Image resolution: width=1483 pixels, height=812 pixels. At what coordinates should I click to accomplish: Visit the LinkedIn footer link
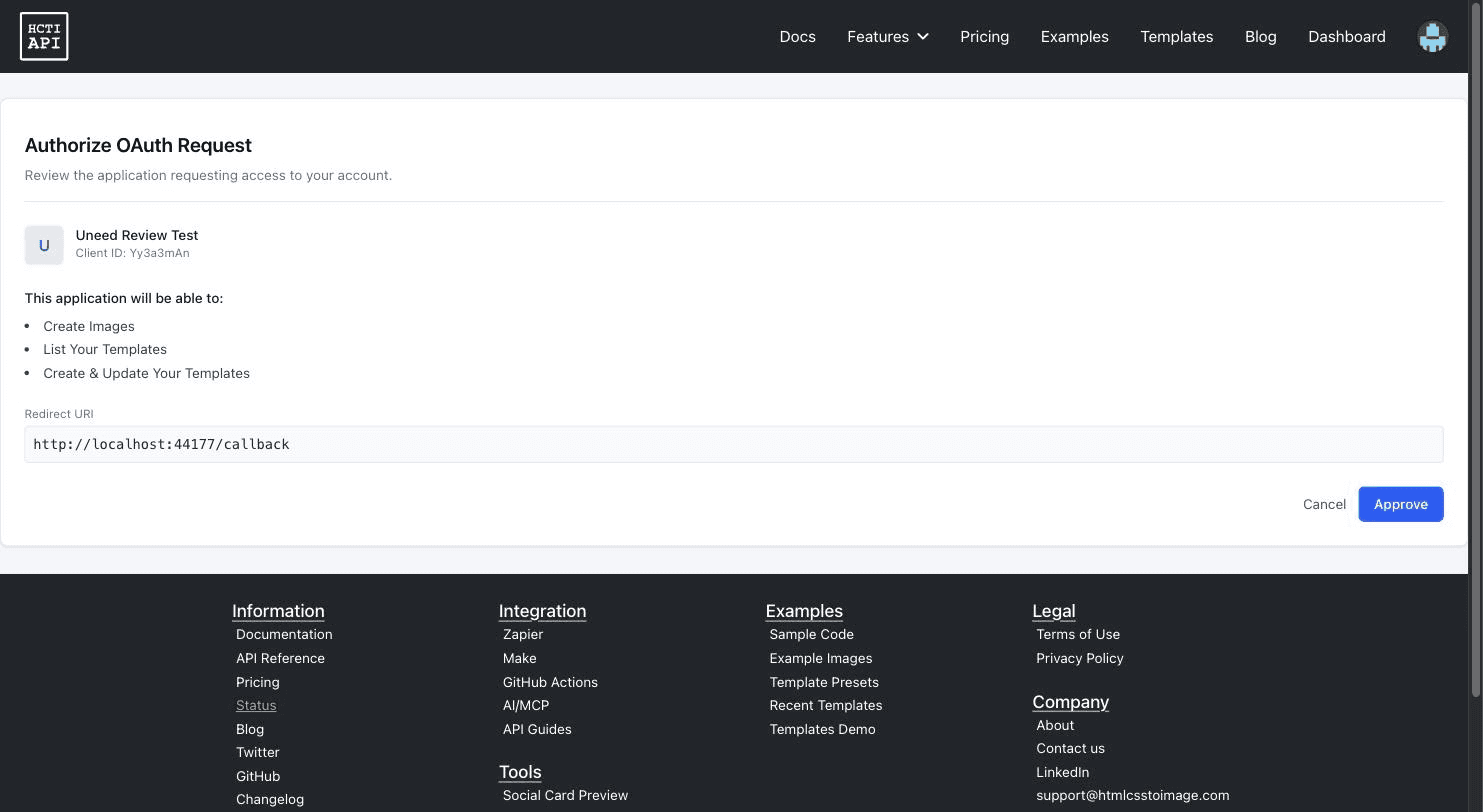tap(1062, 772)
